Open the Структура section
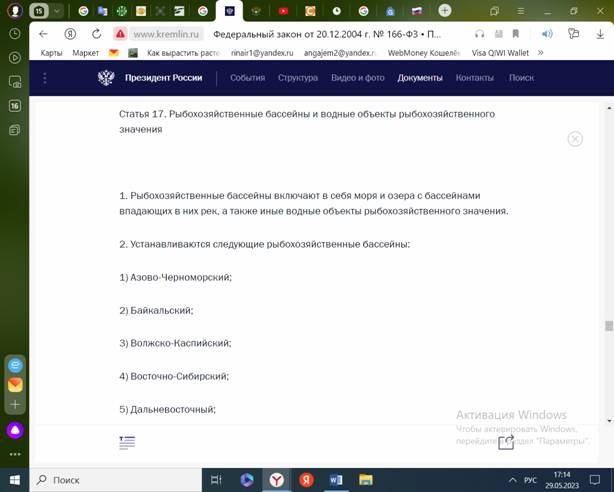Screen dimensions: 614x492 click(x=298, y=78)
